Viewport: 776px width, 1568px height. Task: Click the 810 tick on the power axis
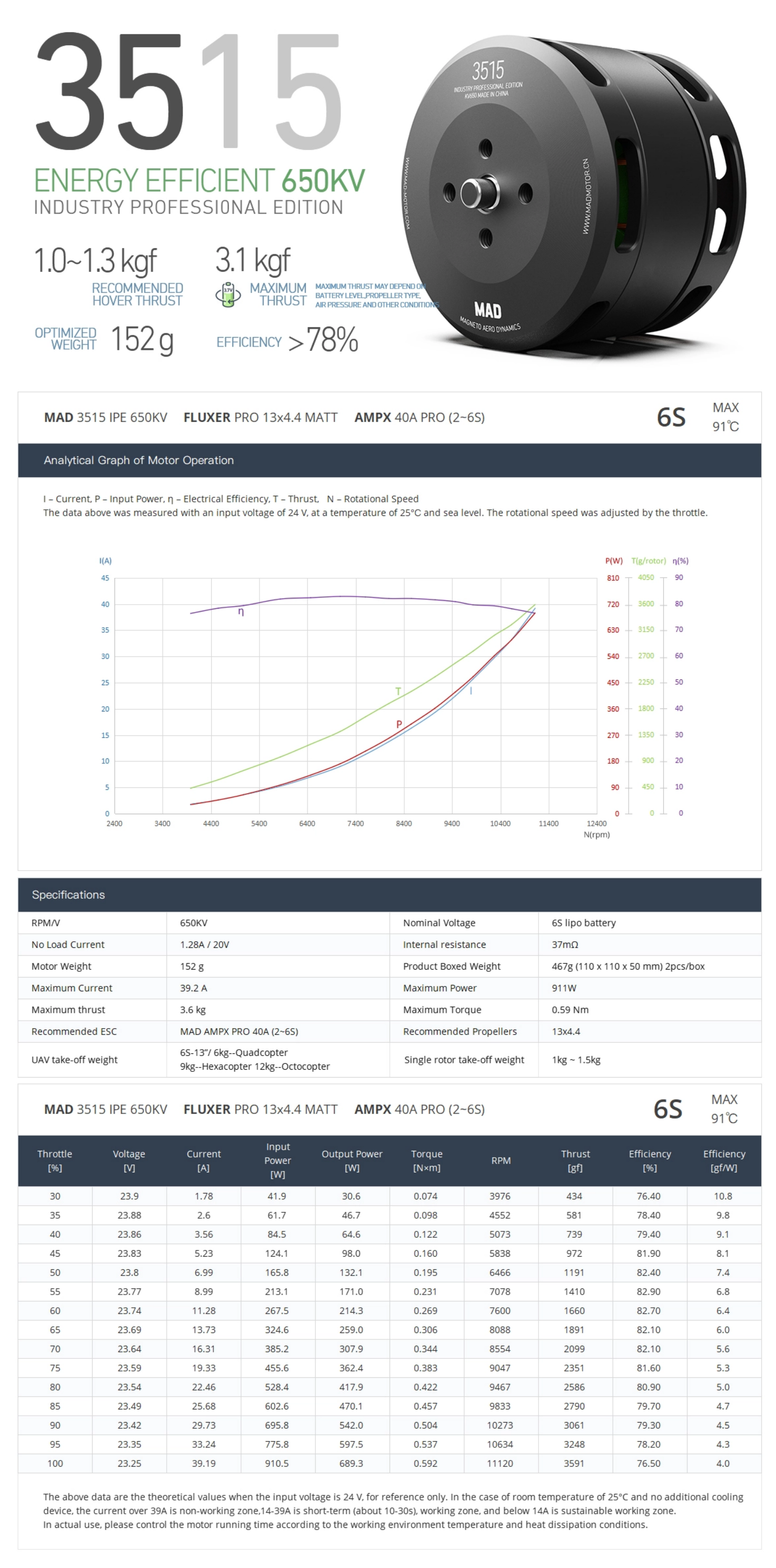click(613, 578)
